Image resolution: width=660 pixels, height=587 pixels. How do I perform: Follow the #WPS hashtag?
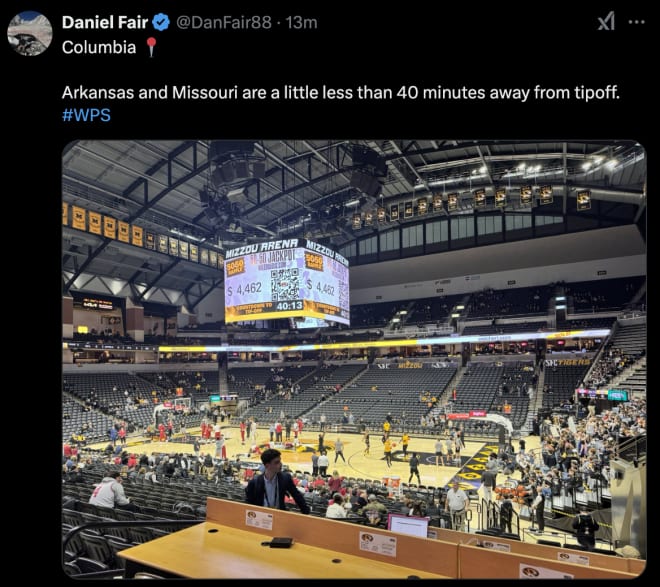86,115
